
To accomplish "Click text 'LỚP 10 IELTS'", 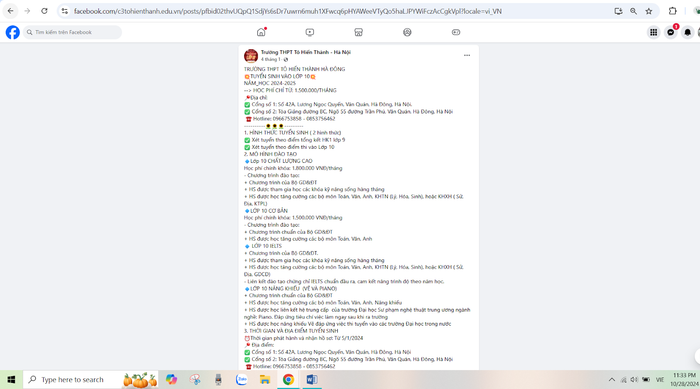I will [267, 246].
